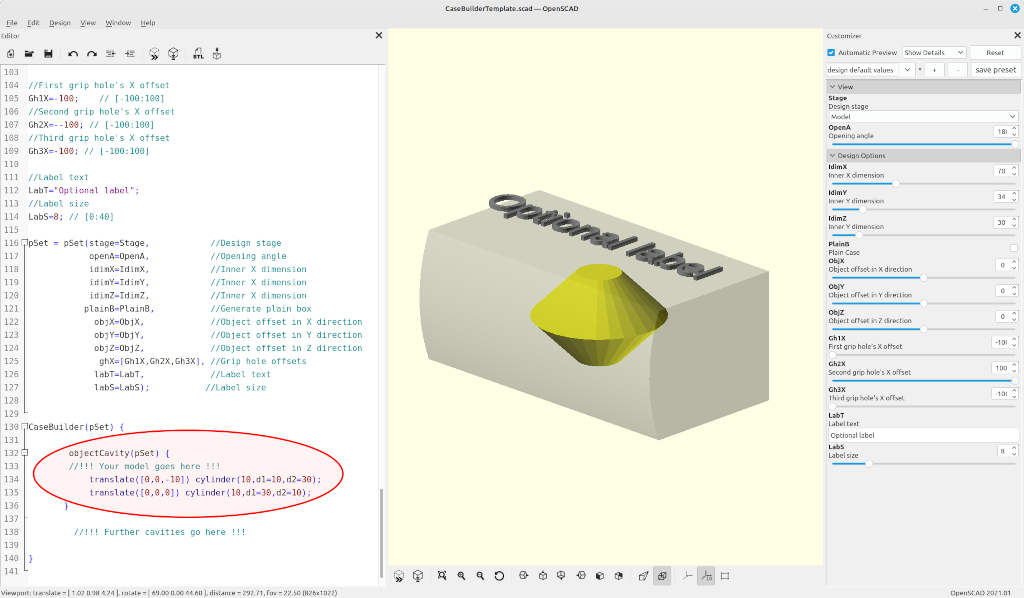Unindent the selected code lines

[110, 54]
